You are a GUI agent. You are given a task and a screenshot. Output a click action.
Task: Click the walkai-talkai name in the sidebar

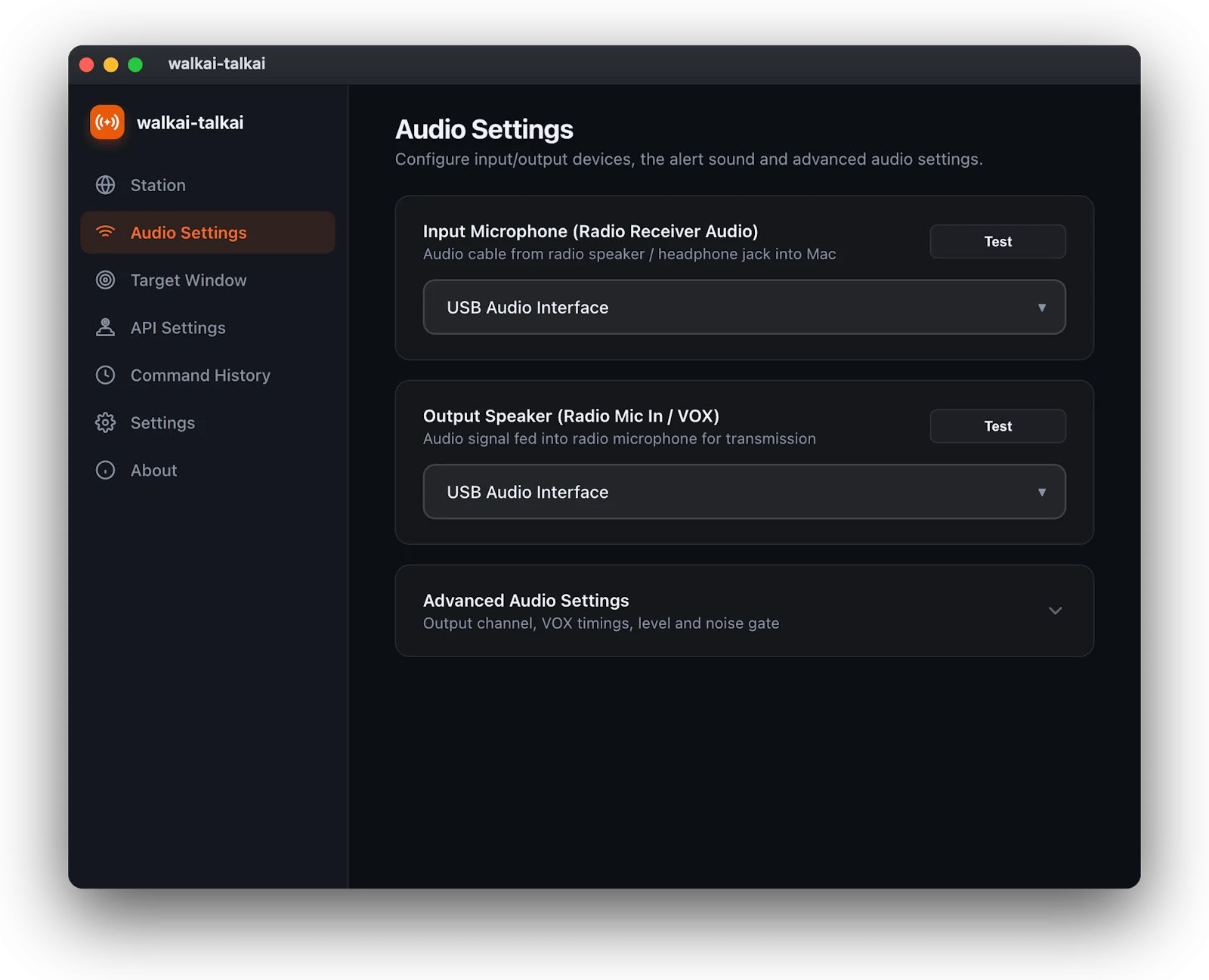pyautogui.click(x=190, y=123)
